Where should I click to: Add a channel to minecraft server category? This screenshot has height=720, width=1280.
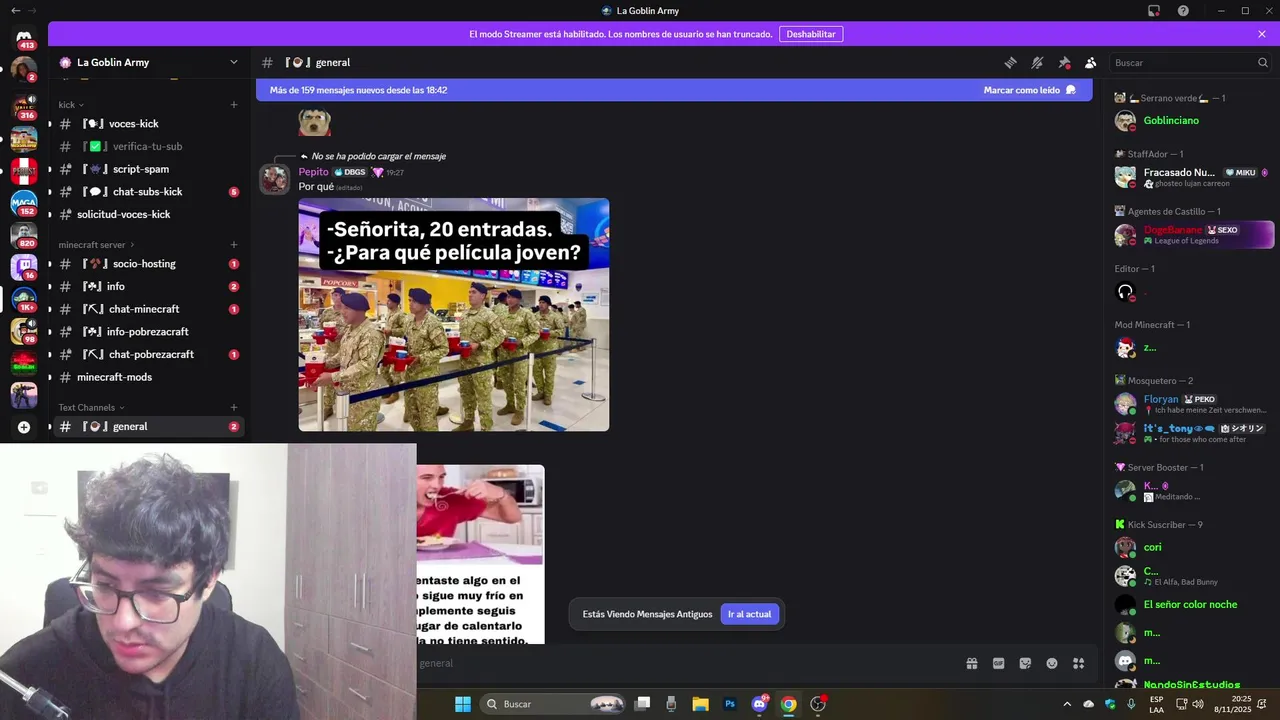point(234,244)
